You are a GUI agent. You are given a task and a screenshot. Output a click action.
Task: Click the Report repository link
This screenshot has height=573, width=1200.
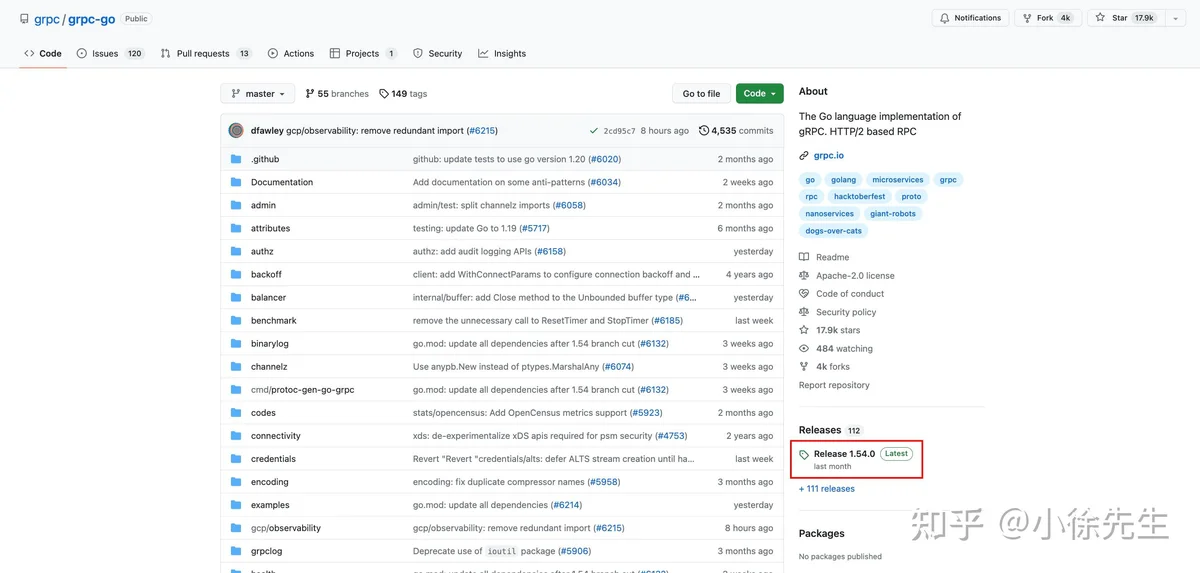coord(834,385)
